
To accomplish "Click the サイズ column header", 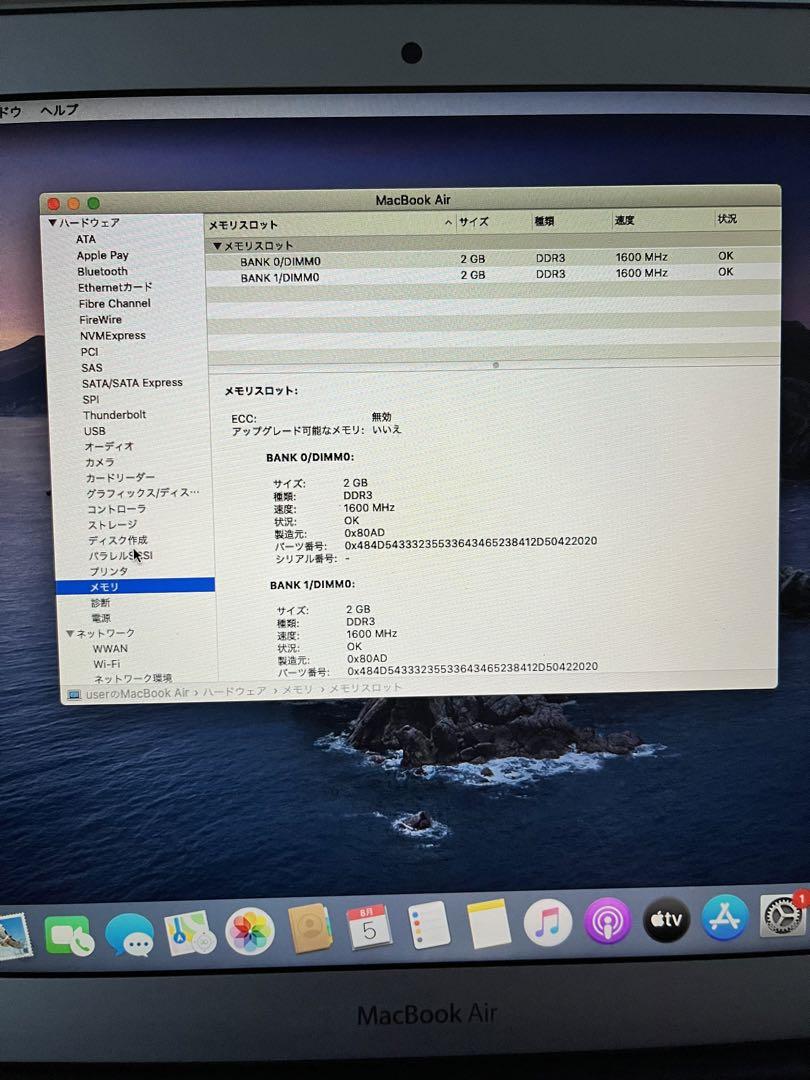I will [x=494, y=222].
